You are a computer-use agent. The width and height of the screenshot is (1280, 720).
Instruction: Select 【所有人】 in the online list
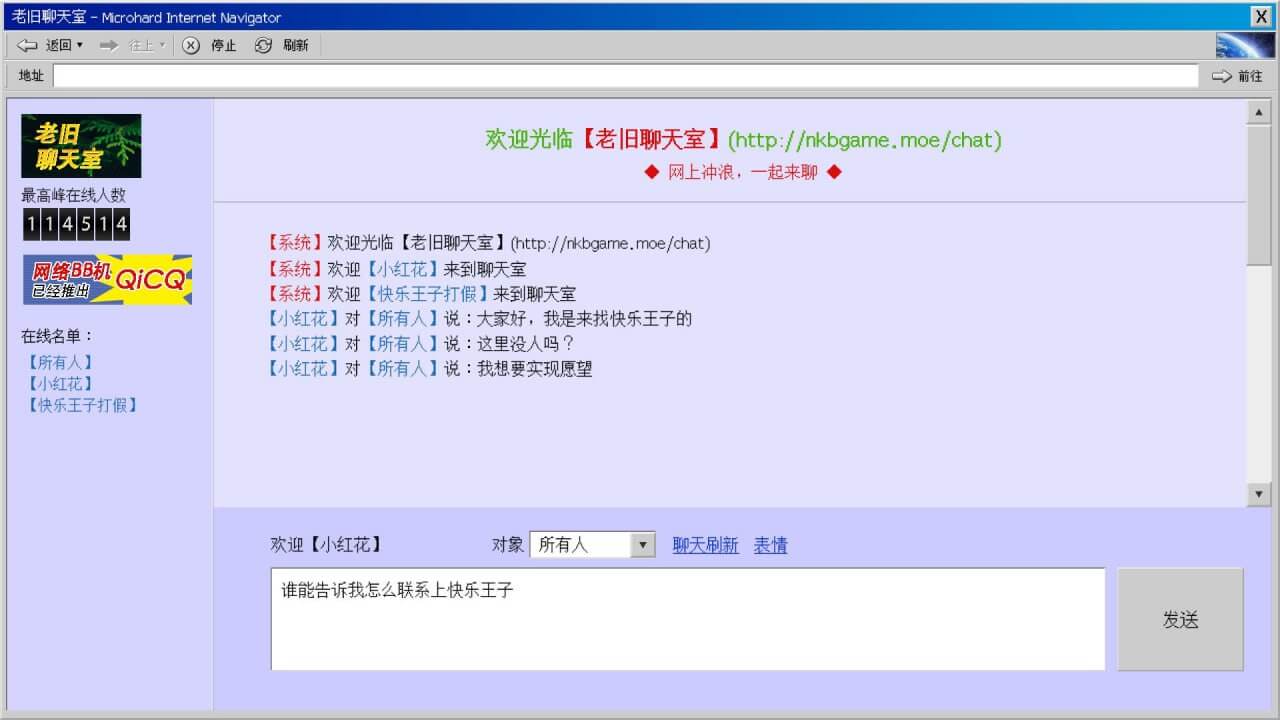pos(60,362)
